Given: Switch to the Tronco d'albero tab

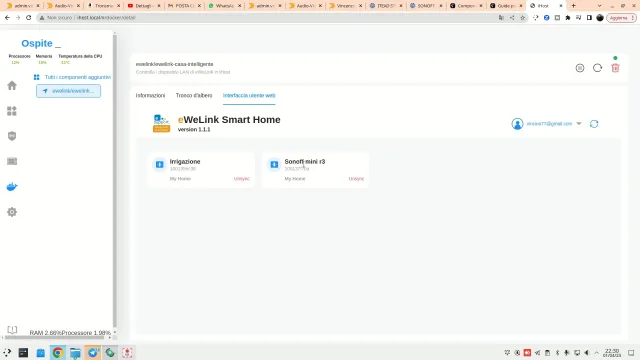Looking at the screenshot, I should 194,96.
